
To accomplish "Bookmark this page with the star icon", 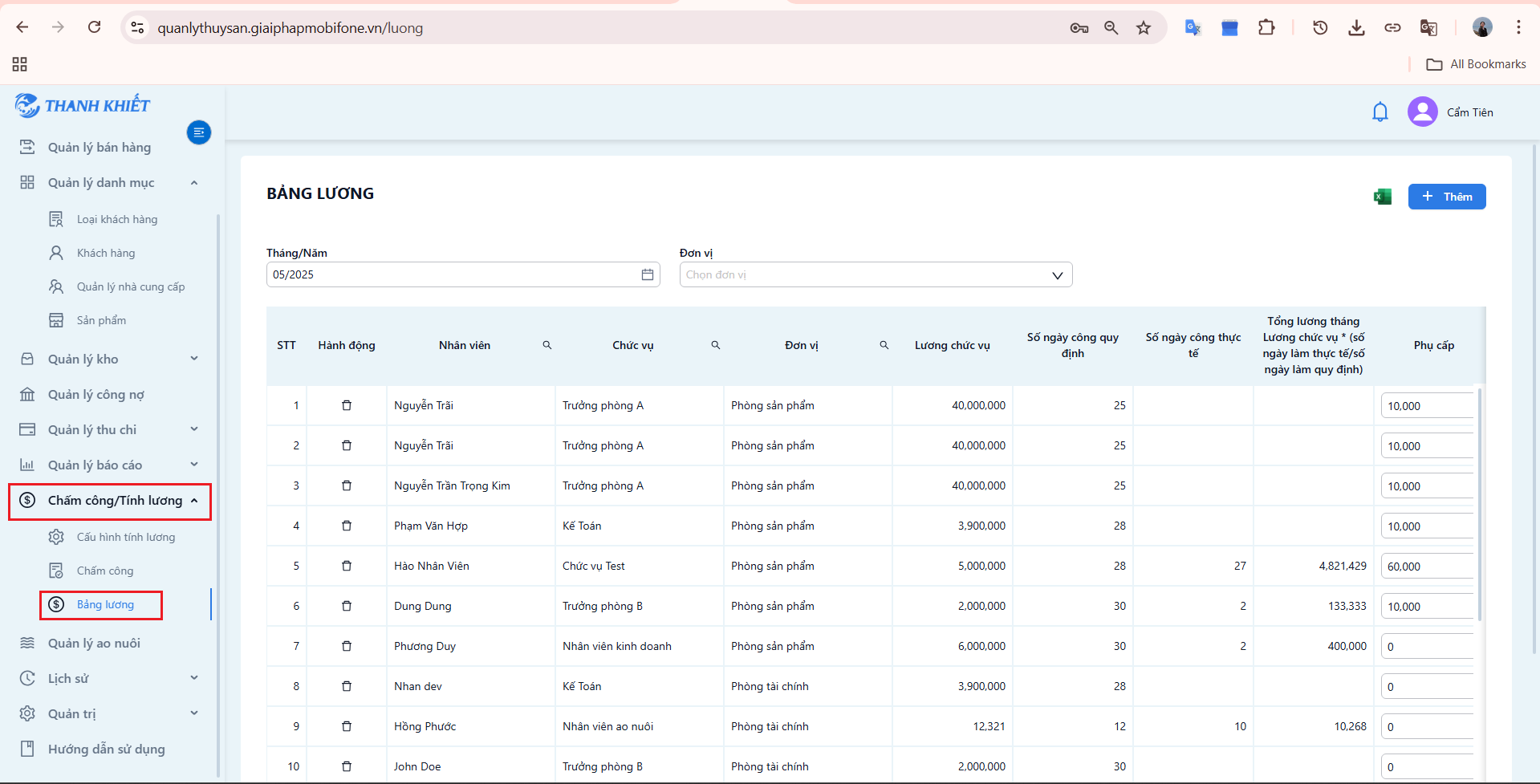I will [x=1144, y=28].
